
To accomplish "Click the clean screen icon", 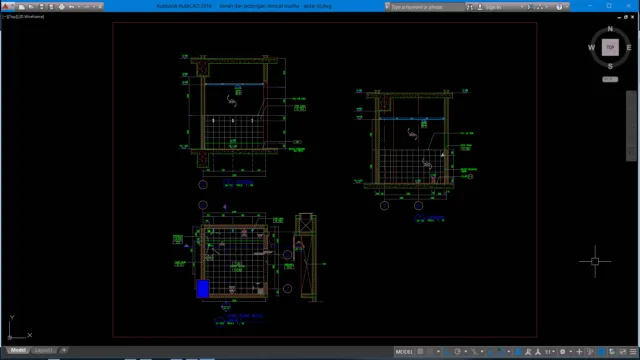I will [x=623, y=352].
